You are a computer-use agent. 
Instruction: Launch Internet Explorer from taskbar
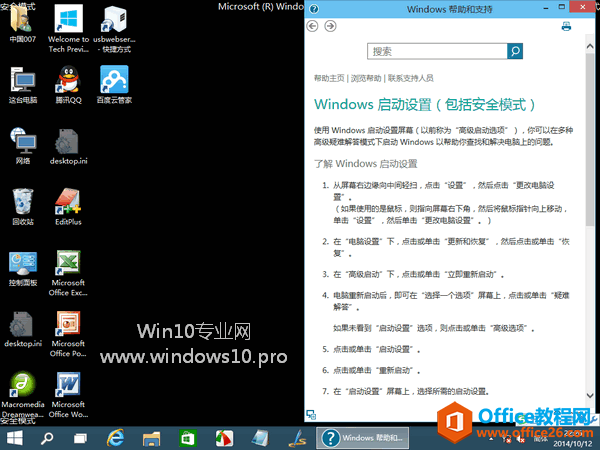point(115,438)
